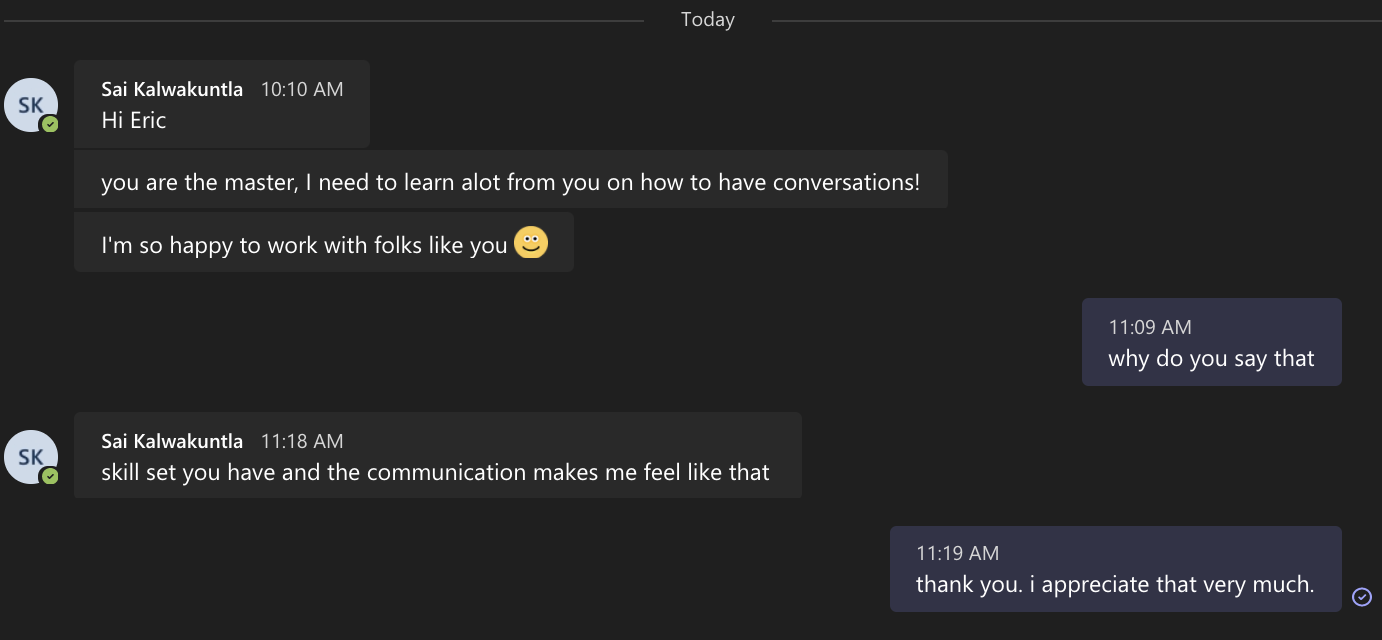This screenshot has width=1382, height=640.
Task: Click the 11:18 AM timestamp
Action: click(302, 441)
